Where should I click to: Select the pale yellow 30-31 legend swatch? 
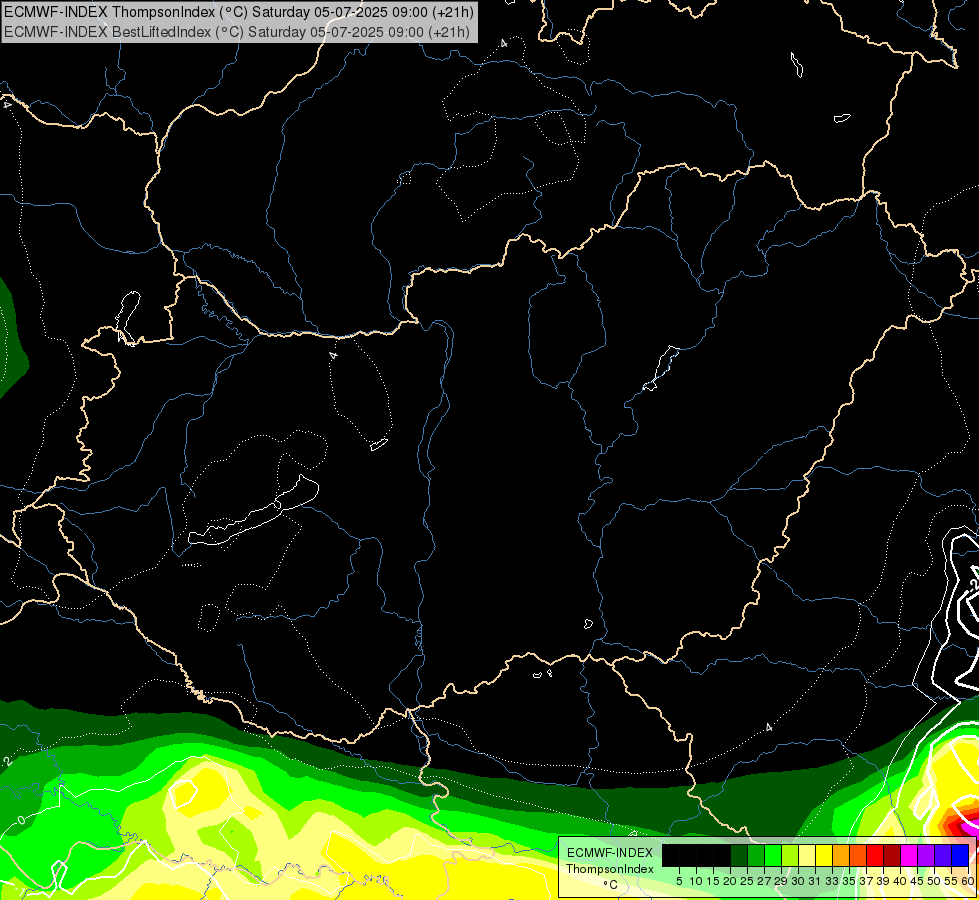point(807,855)
